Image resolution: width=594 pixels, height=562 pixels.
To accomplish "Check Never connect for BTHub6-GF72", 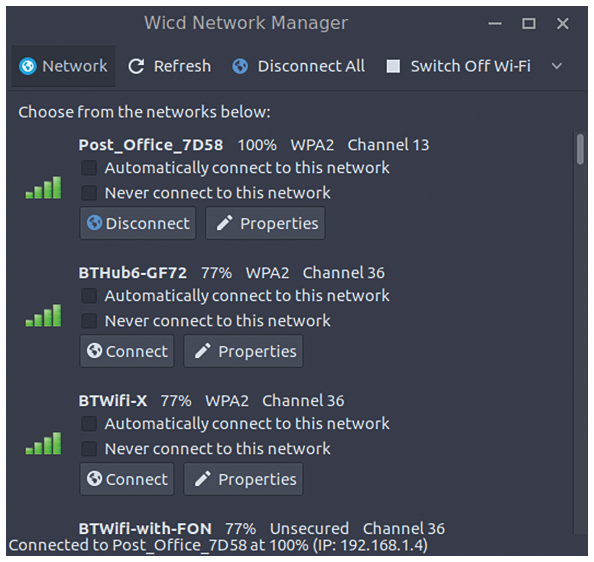I will (x=89, y=321).
